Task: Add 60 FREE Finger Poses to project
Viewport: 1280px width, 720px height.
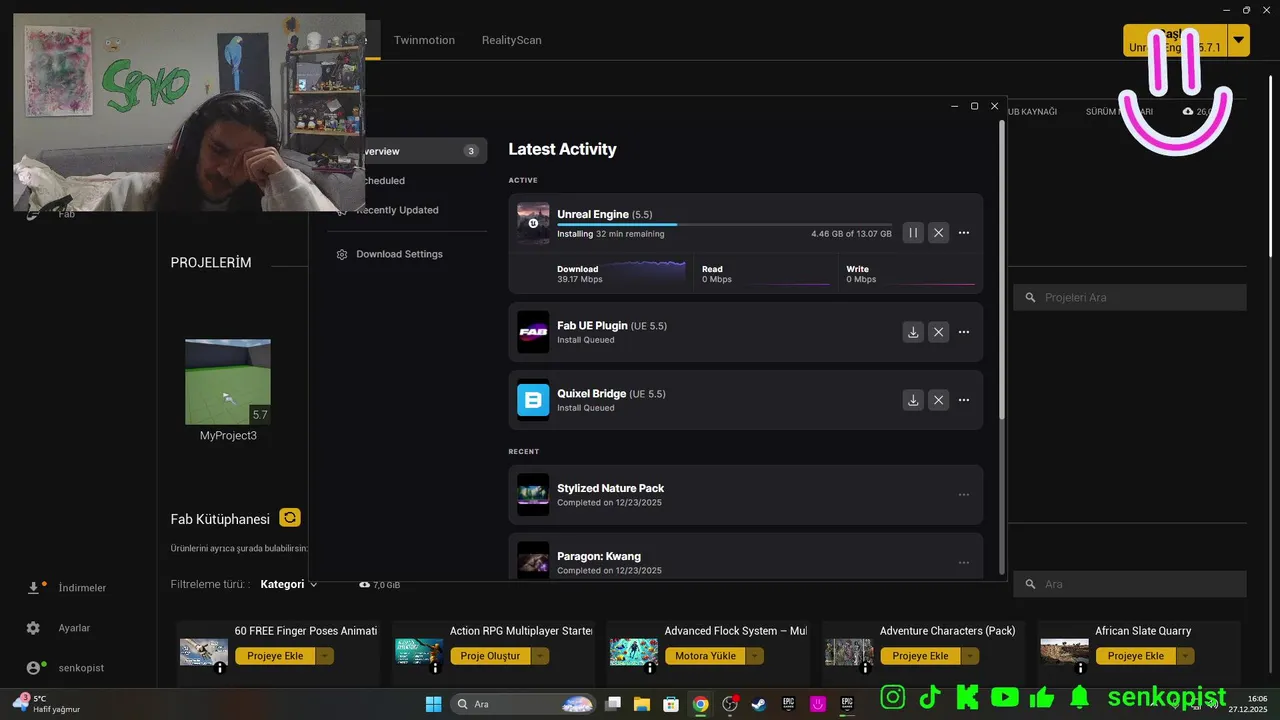Action: point(275,656)
